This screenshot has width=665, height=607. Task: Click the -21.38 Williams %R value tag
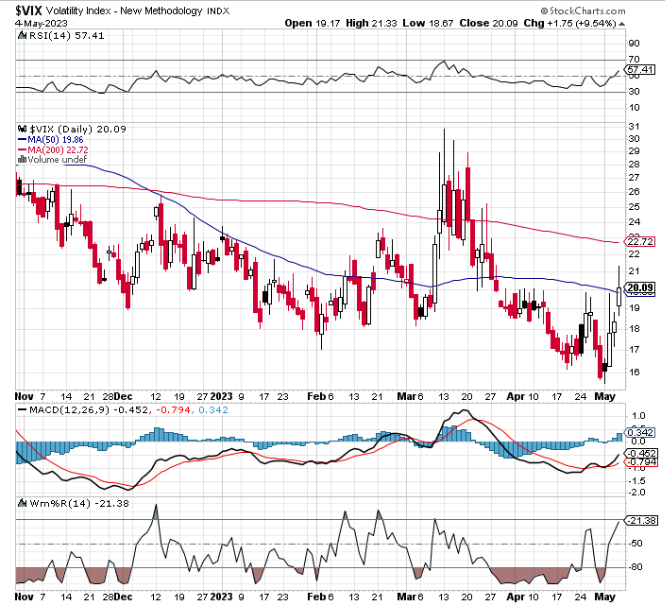pos(641,520)
